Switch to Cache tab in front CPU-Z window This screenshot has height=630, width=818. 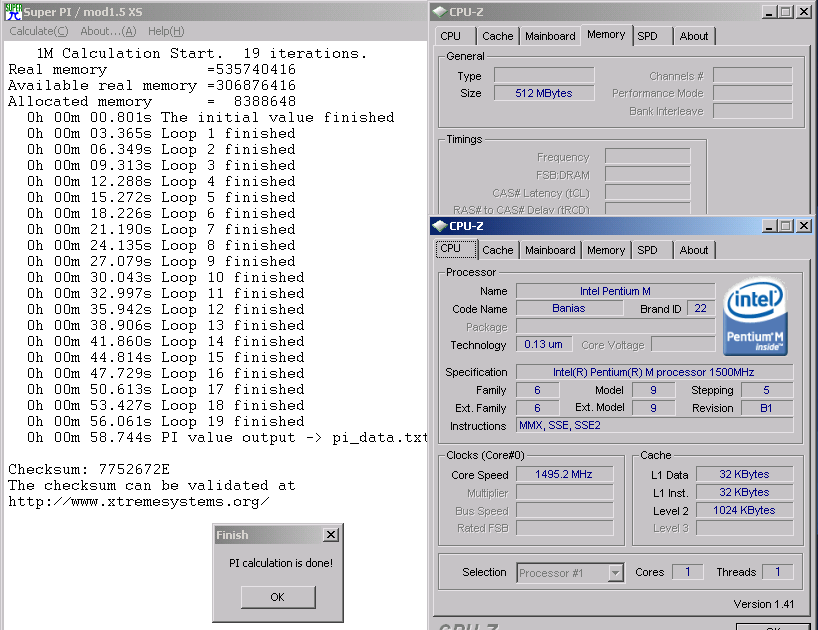point(497,250)
